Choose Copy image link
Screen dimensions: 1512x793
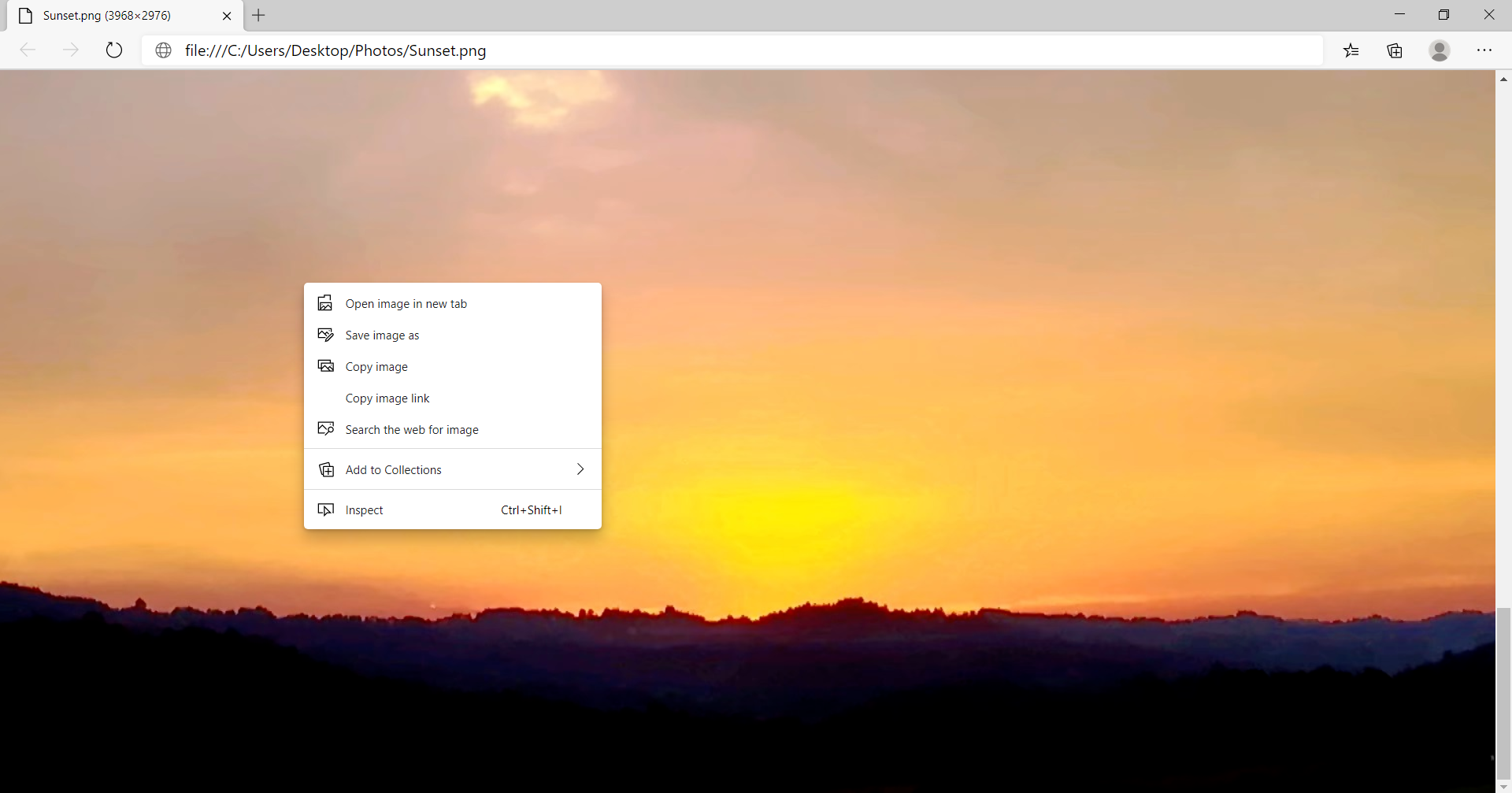tap(387, 398)
